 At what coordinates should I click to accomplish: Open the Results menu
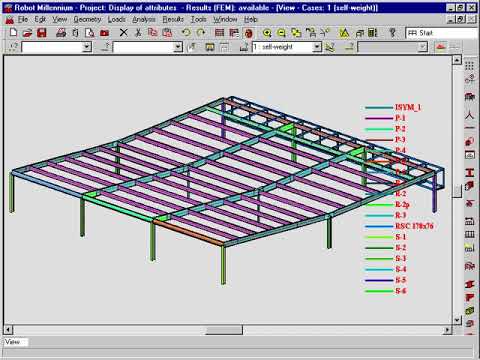(173, 20)
